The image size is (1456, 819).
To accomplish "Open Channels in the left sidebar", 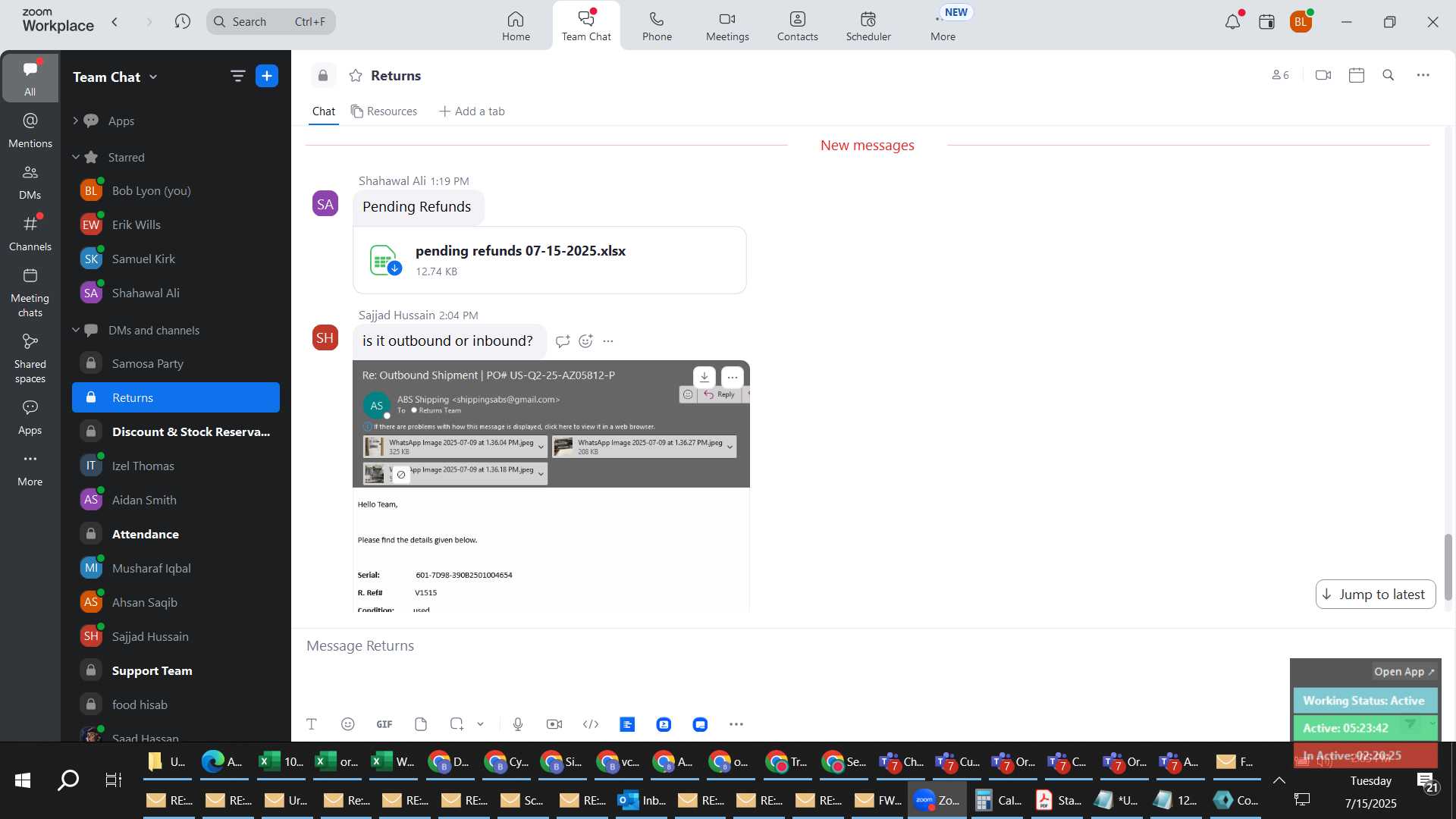I will [30, 234].
